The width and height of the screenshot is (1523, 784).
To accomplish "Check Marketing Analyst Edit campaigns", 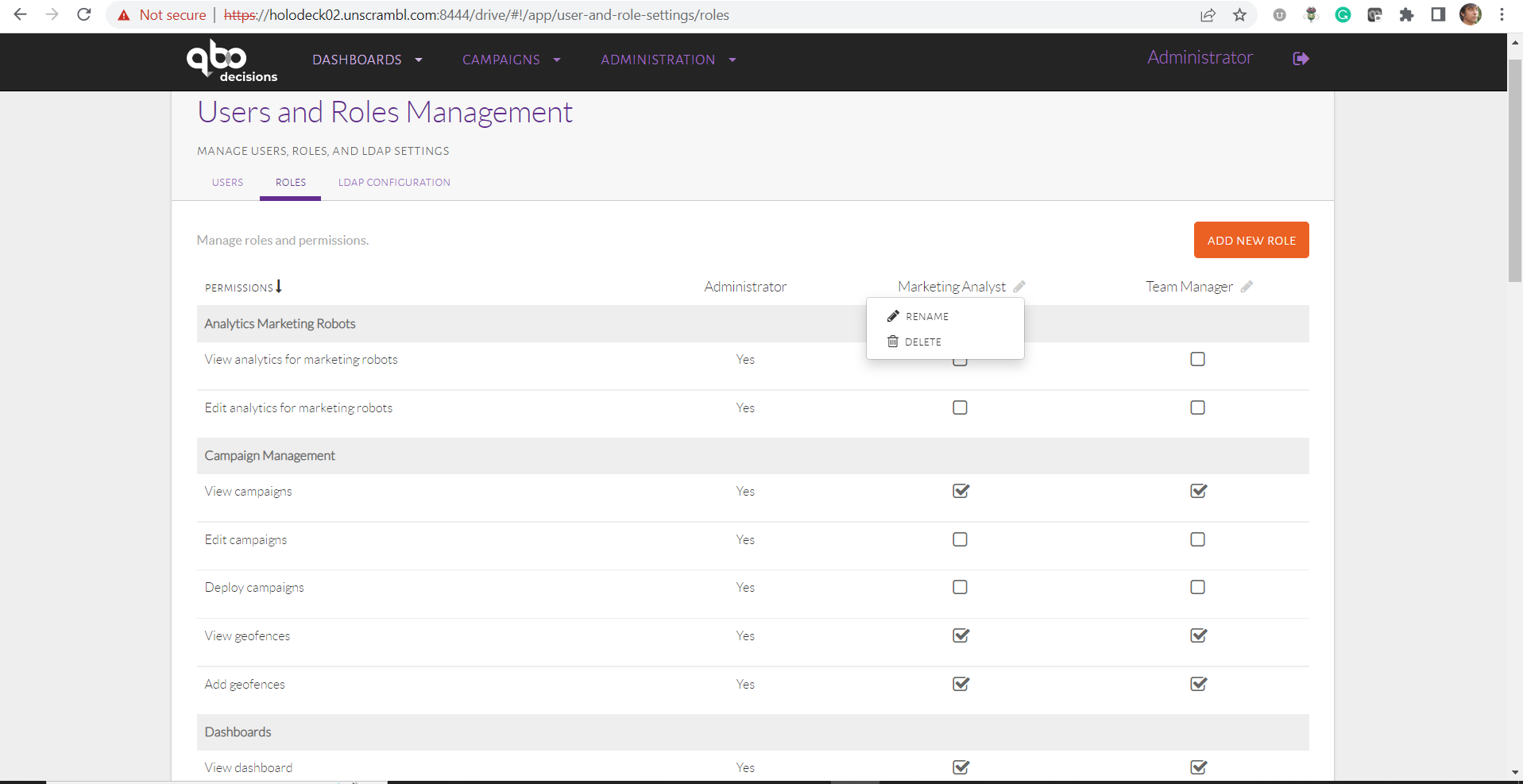I will click(960, 539).
